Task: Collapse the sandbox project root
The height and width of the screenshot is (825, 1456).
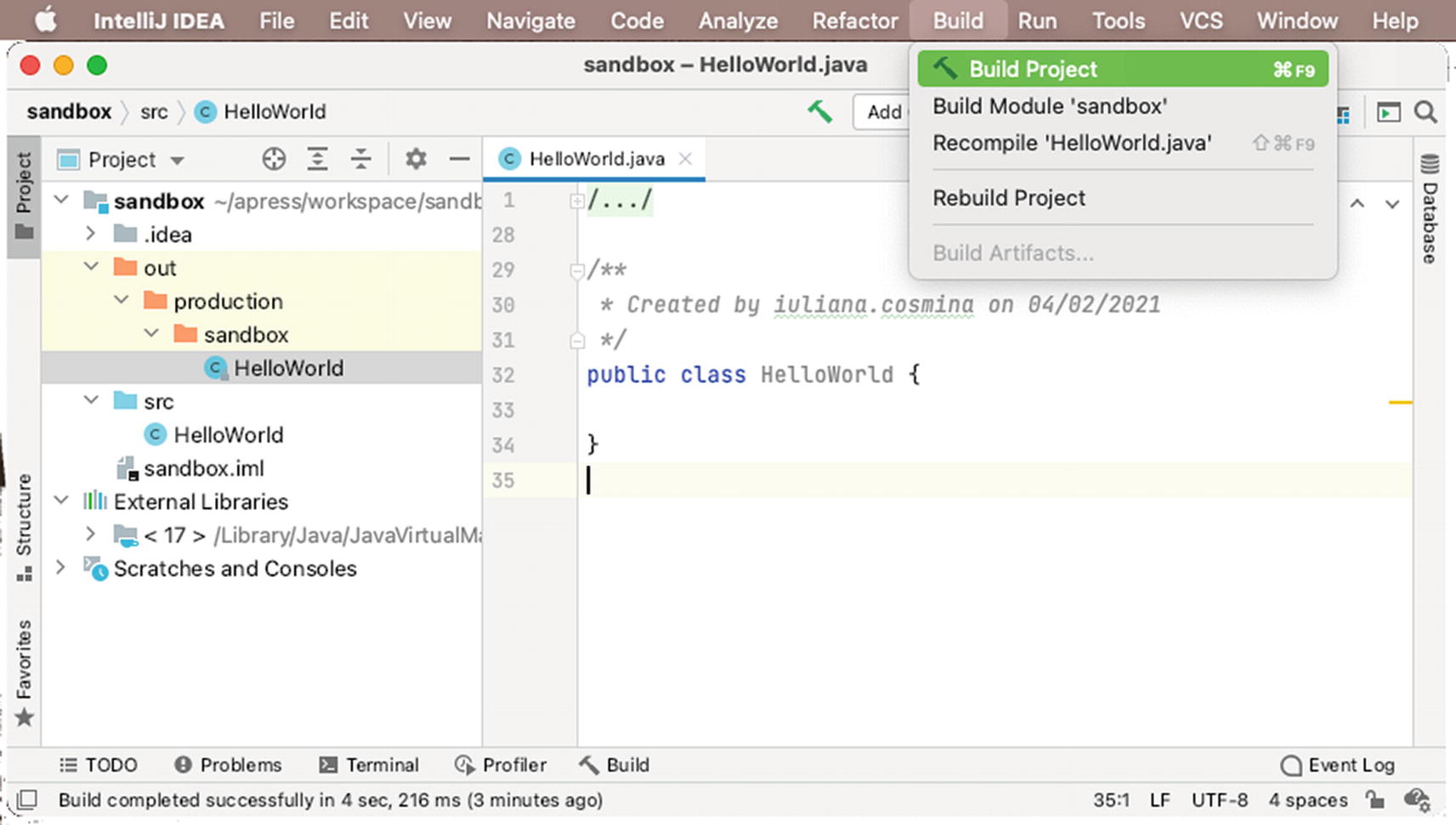Action: [61, 201]
